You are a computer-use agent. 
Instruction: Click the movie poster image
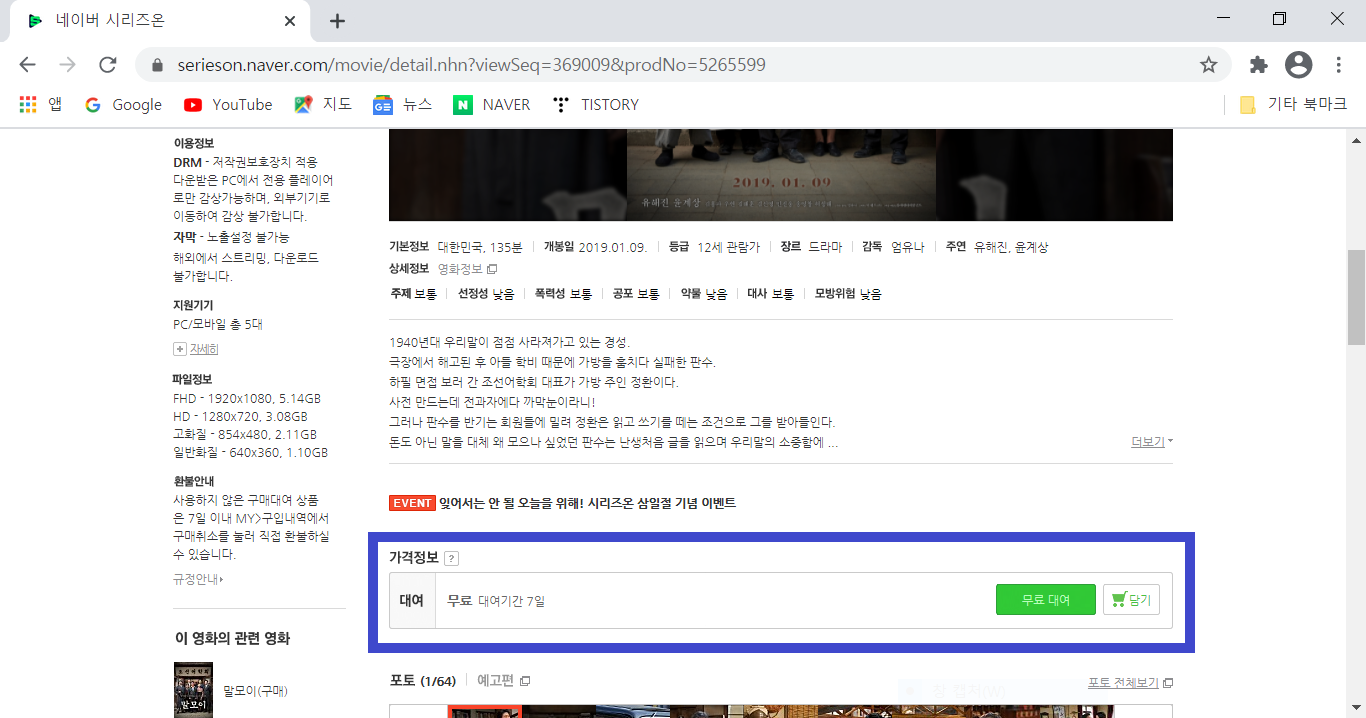click(780, 175)
